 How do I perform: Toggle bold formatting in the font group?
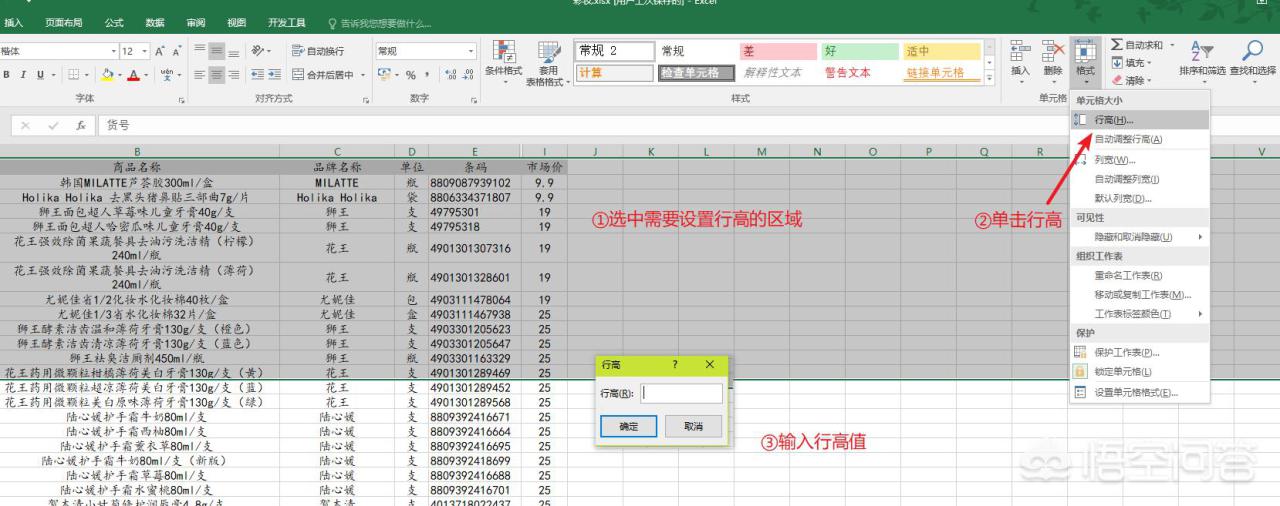pyautogui.click(x=7, y=75)
